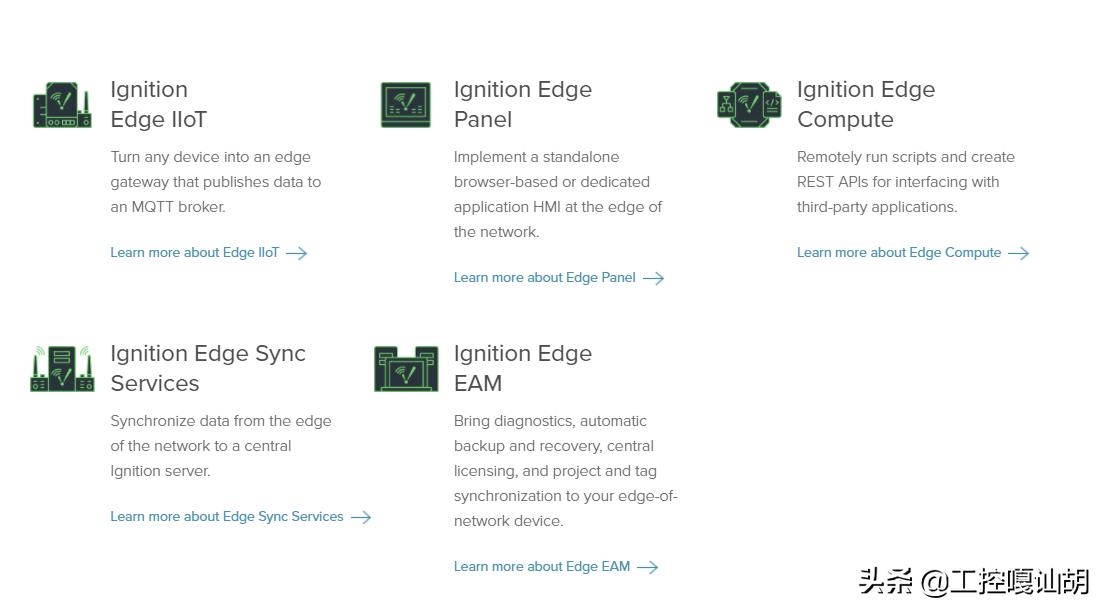Click the Ignition Edge Sync Services icon

(62, 369)
